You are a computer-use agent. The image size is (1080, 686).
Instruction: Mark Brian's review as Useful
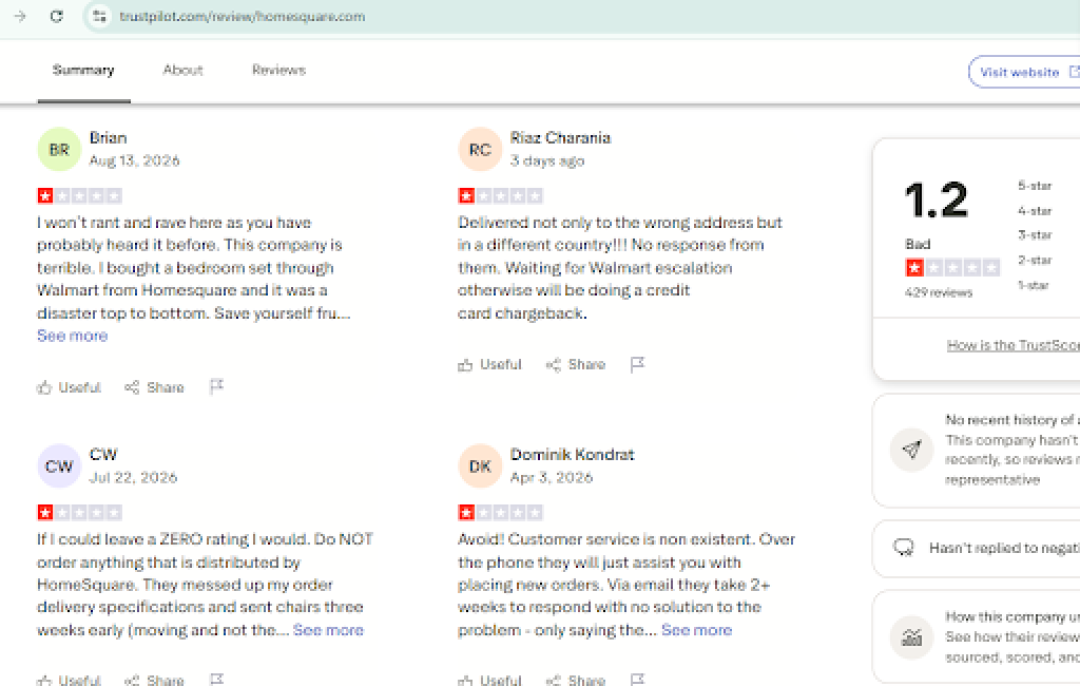(69, 387)
